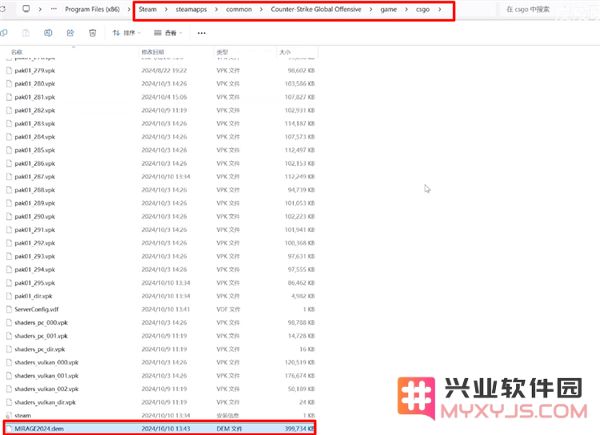This screenshot has width=600, height=435.
Task: Click the csgo breadcrumb segment
Action: tap(423, 9)
